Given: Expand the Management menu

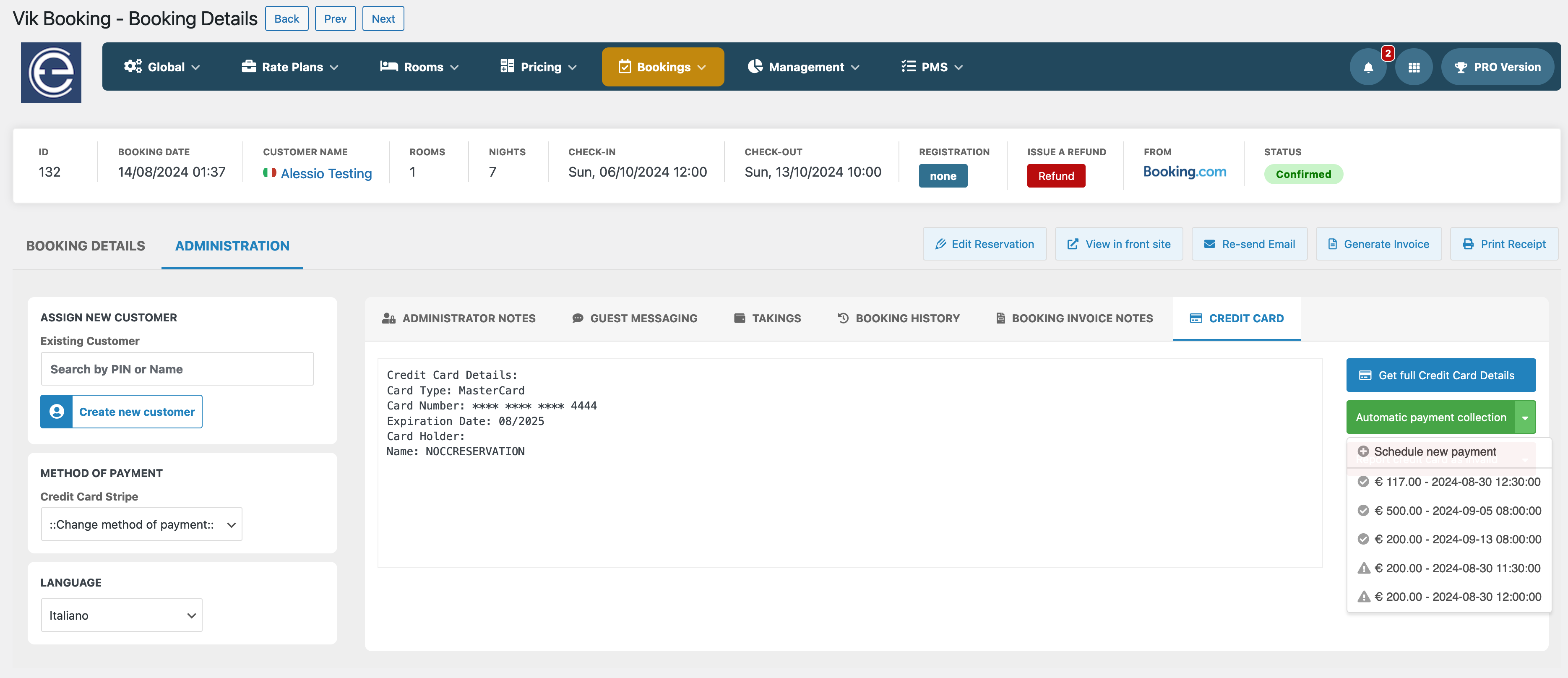Looking at the screenshot, I should coord(803,67).
